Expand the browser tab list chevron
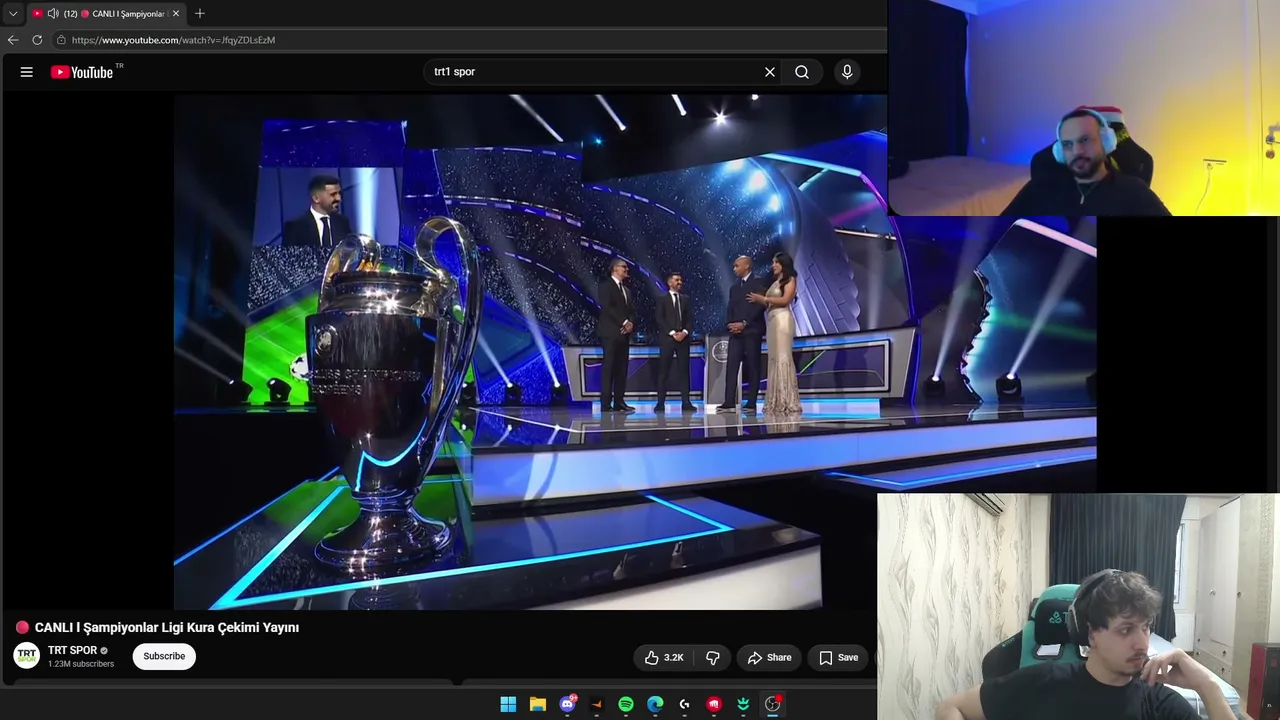Viewport: 1280px width, 720px height. pyautogui.click(x=13, y=14)
